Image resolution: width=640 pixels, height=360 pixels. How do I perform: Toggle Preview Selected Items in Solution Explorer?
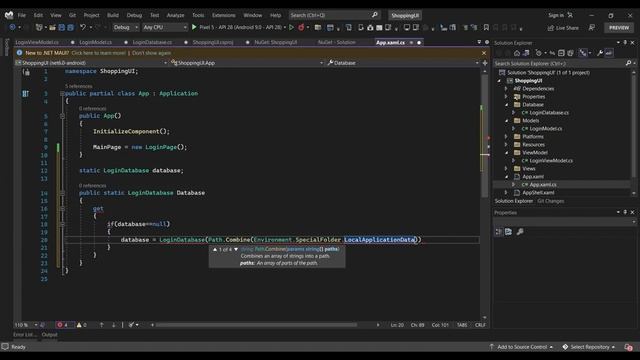609,53
